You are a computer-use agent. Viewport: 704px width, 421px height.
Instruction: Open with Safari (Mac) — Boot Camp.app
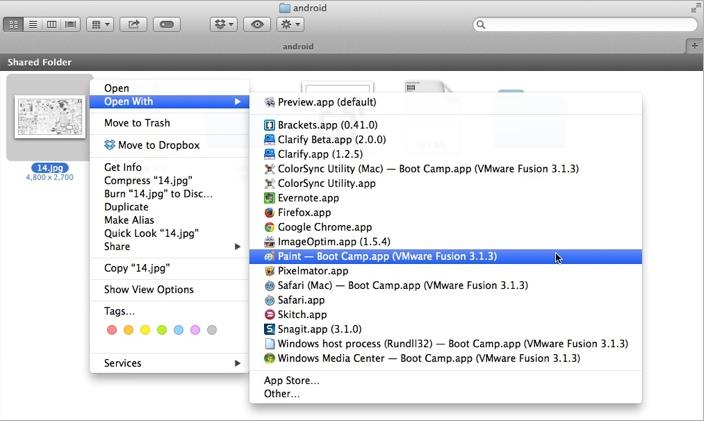[x=445, y=285]
